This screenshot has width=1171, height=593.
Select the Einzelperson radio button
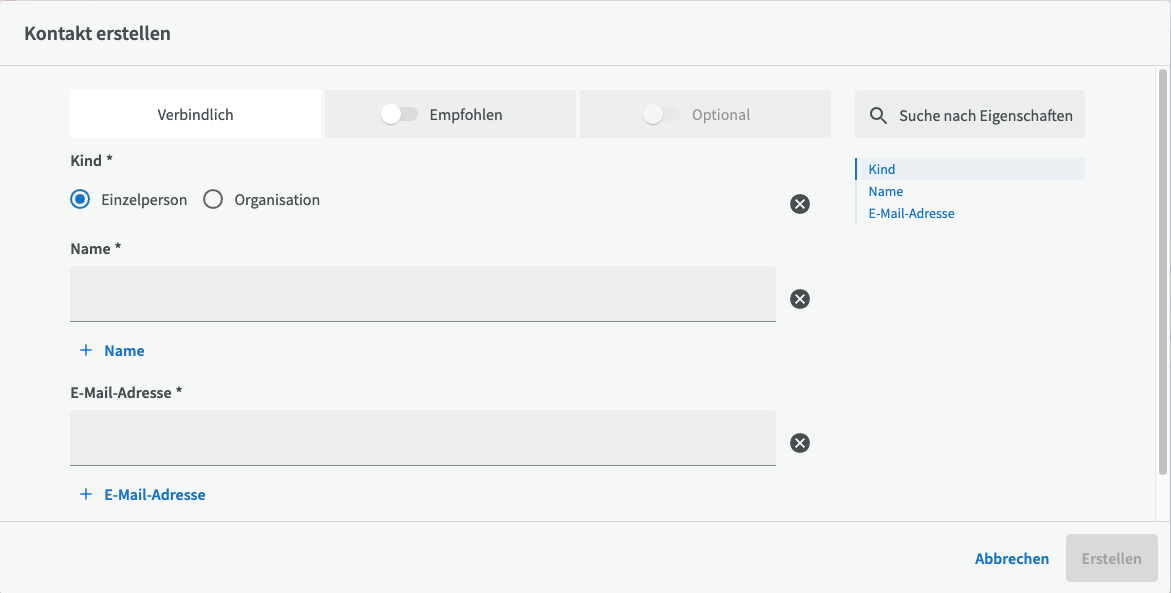click(80, 200)
